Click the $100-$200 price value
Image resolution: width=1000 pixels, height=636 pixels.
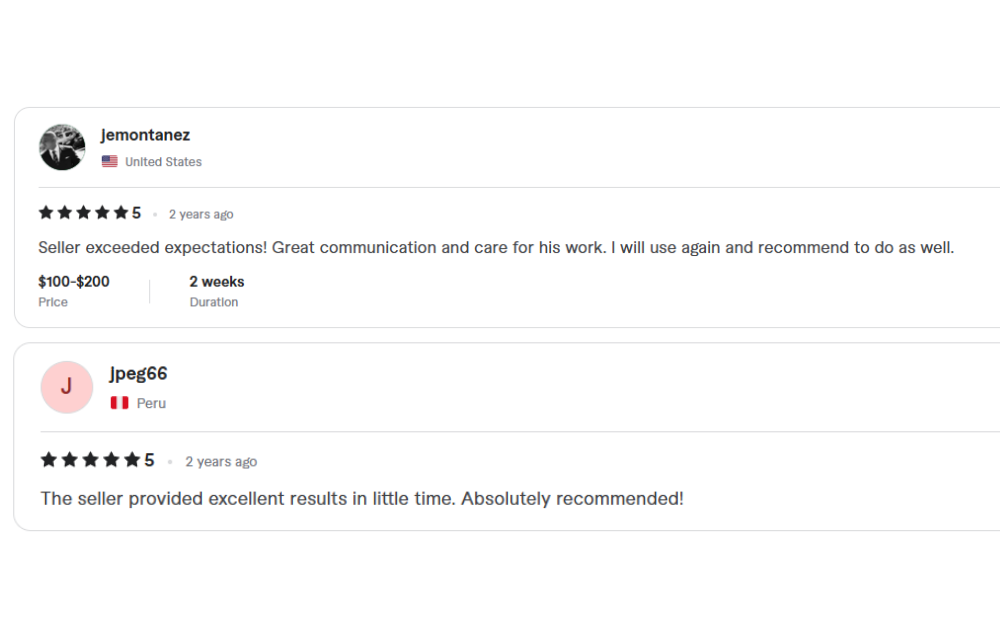pos(74,282)
